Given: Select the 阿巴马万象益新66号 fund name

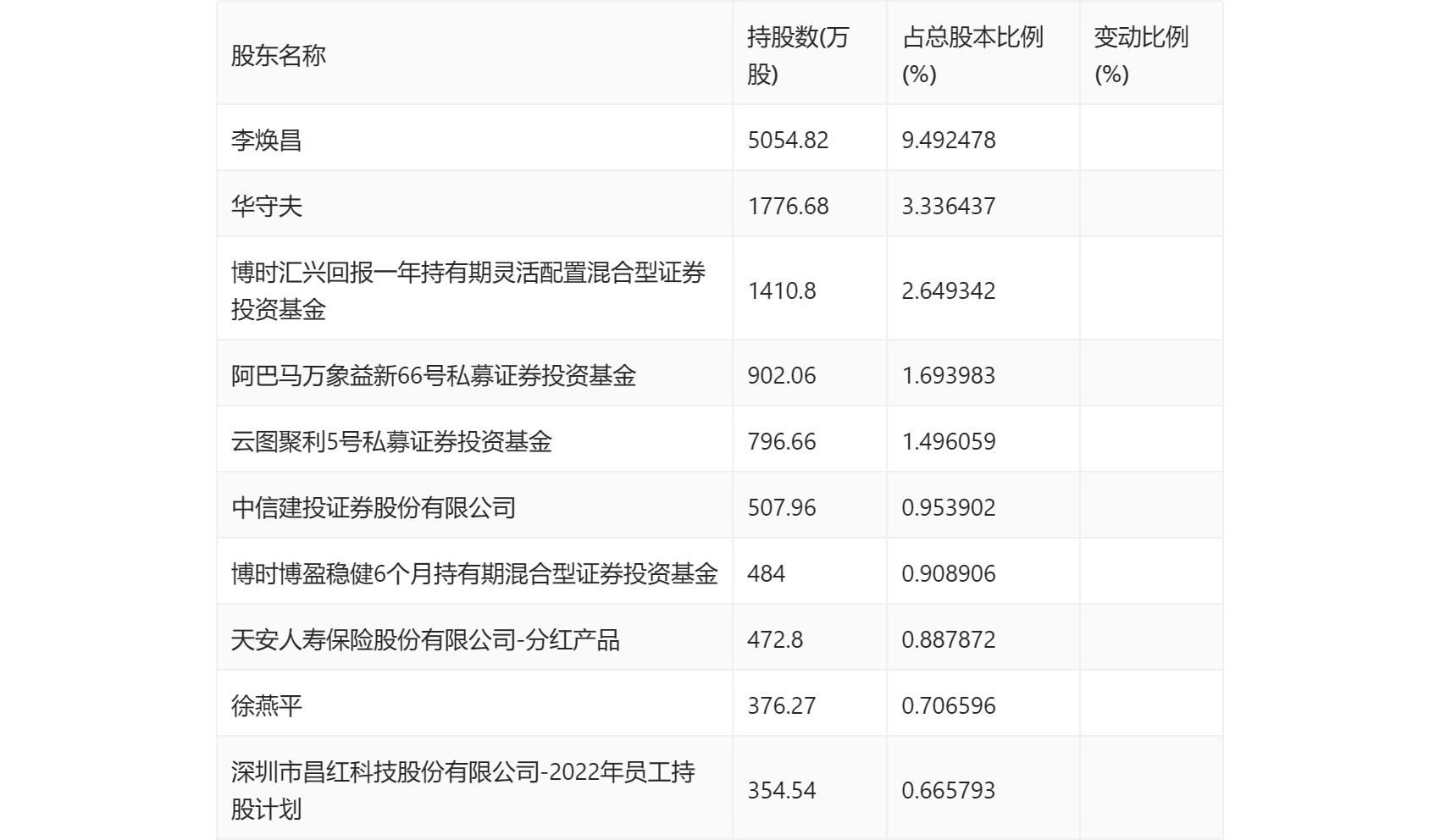Looking at the screenshot, I should coord(434,375).
